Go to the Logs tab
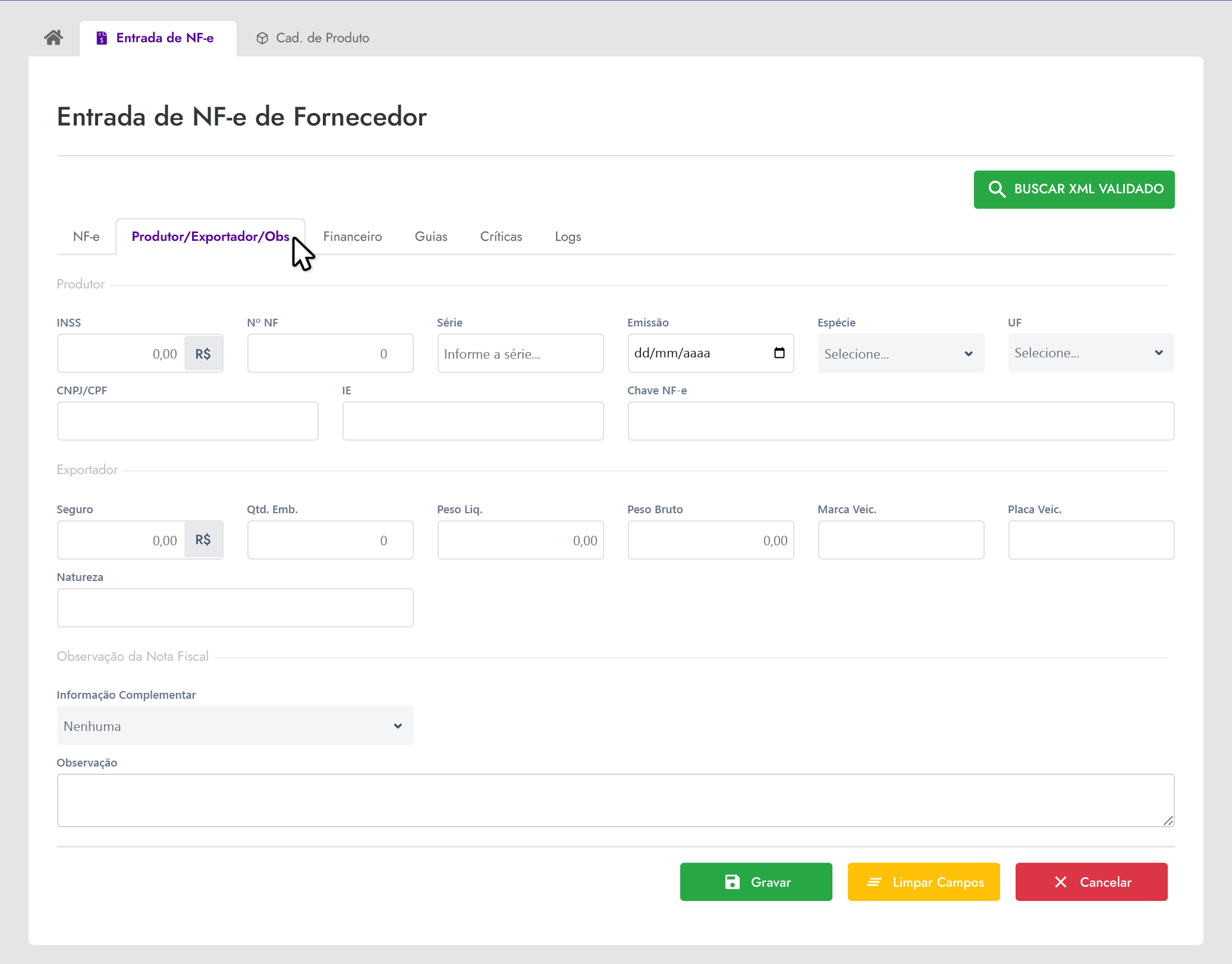 pos(567,237)
